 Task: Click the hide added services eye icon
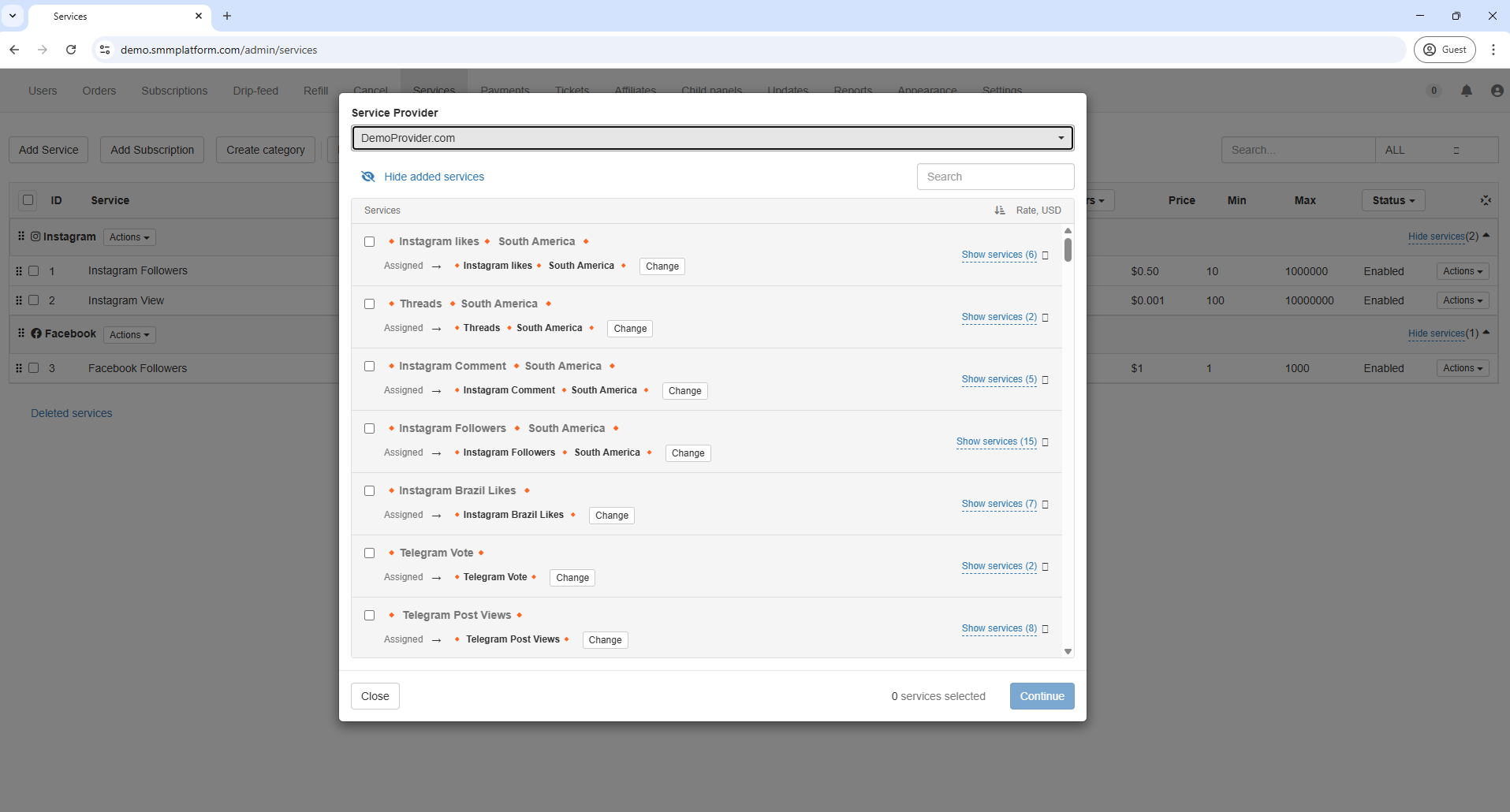[367, 177]
